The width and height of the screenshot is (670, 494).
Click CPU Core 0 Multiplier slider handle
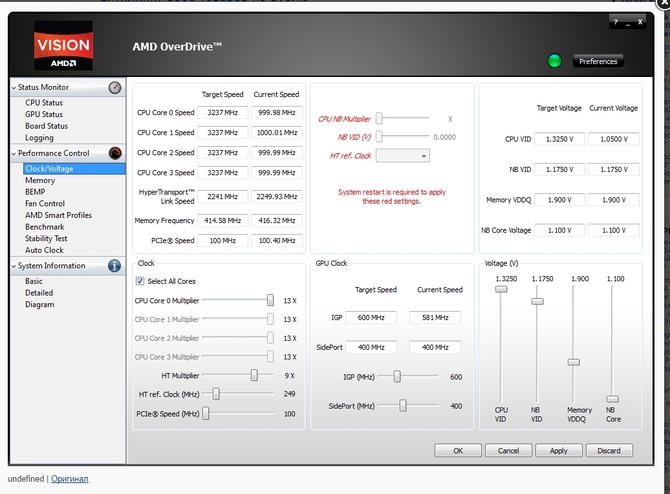coord(270,300)
